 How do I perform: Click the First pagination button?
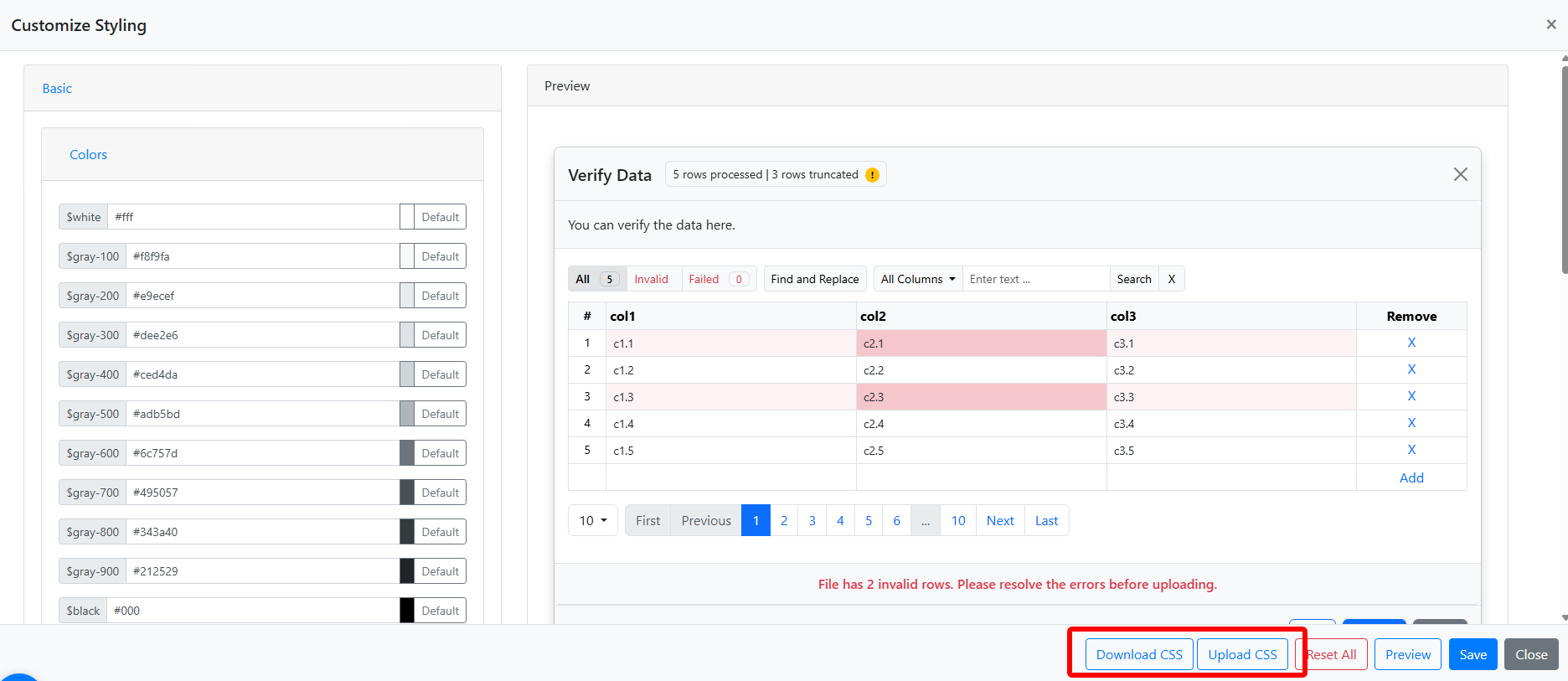(x=647, y=520)
